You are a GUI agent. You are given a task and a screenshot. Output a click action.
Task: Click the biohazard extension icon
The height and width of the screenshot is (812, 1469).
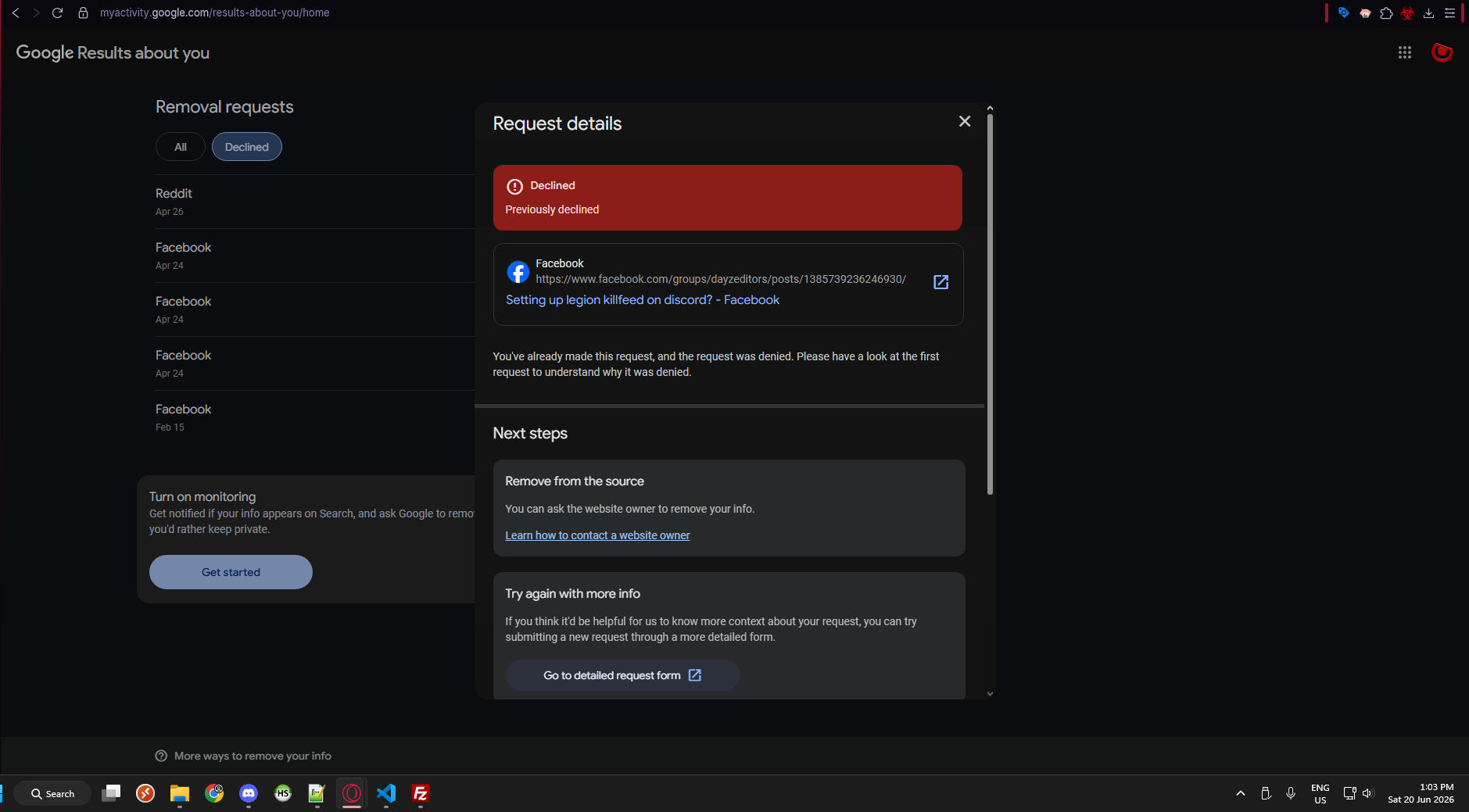coord(1407,13)
